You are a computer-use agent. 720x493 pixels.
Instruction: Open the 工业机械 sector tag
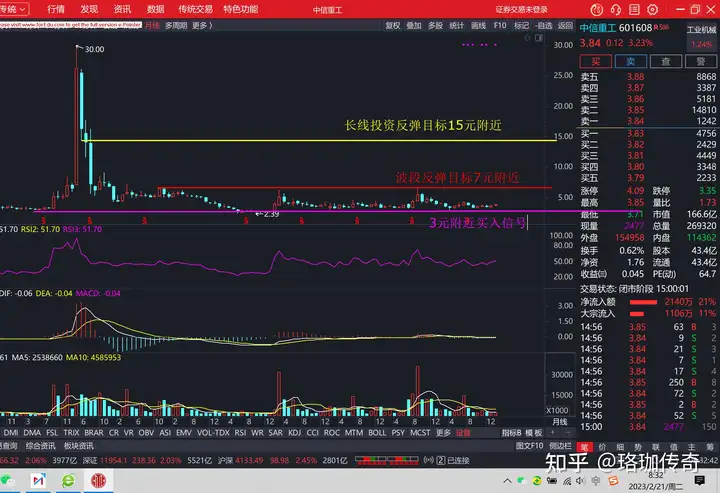tap(701, 30)
